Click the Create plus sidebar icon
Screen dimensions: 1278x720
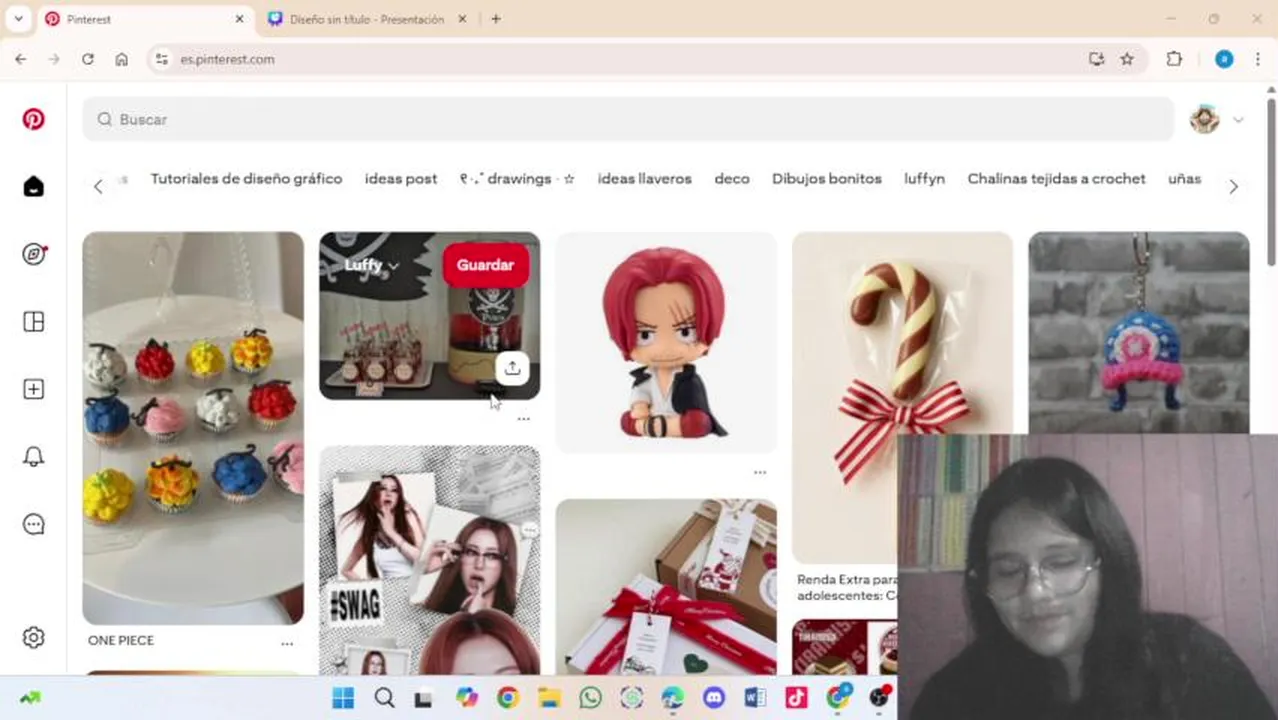click(x=33, y=389)
